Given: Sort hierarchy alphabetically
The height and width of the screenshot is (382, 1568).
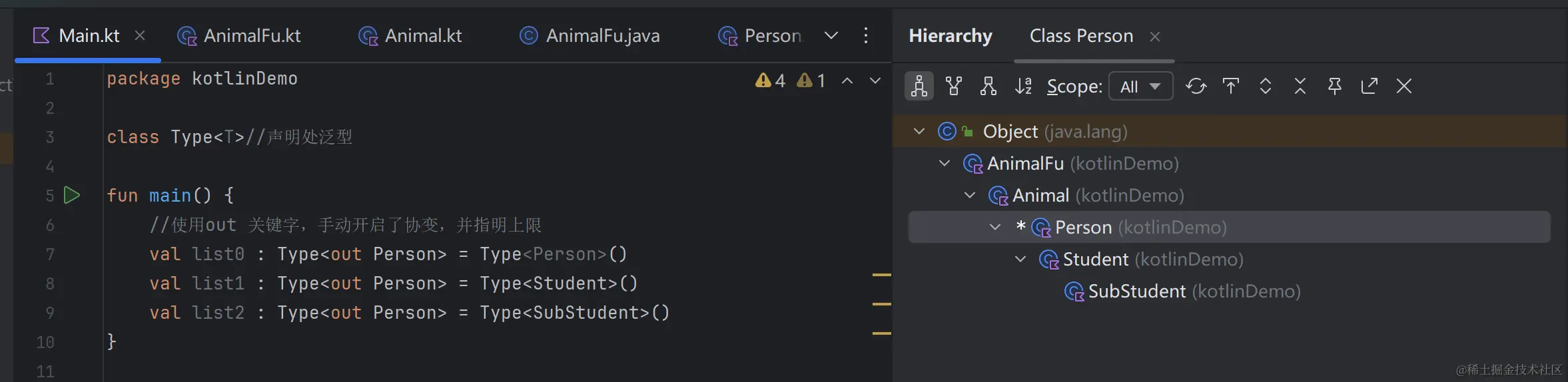Looking at the screenshot, I should [x=1023, y=87].
